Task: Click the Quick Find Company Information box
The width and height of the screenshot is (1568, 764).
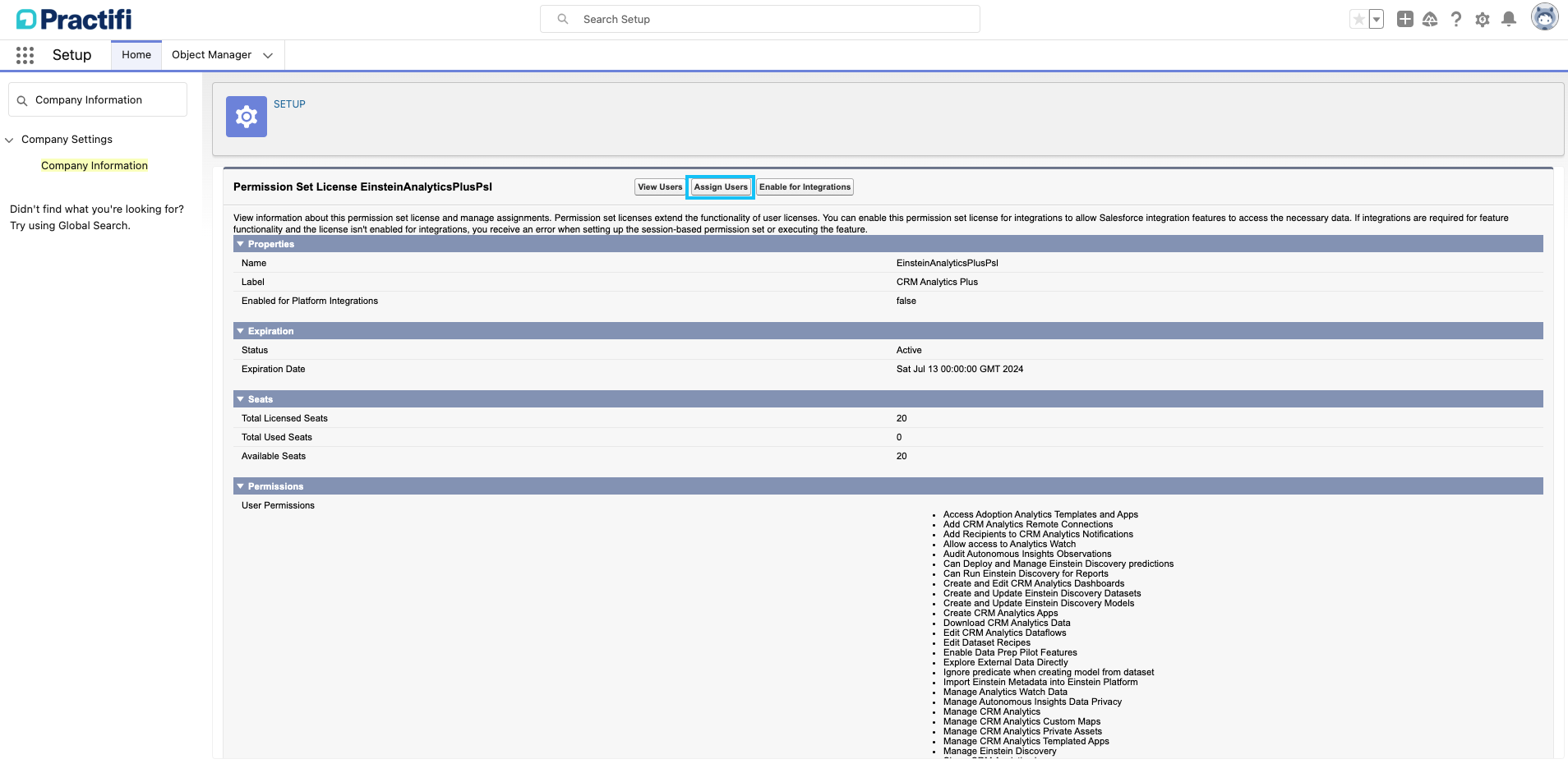Action: pyautogui.click(x=98, y=99)
